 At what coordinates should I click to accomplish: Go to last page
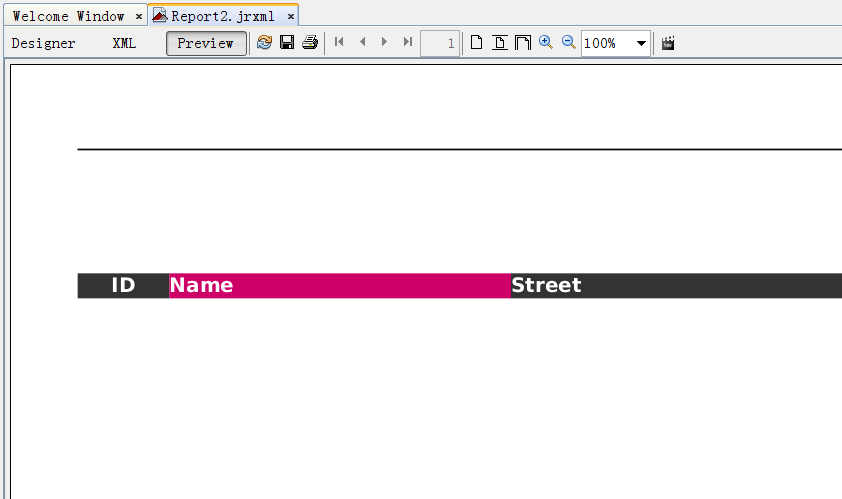[408, 42]
